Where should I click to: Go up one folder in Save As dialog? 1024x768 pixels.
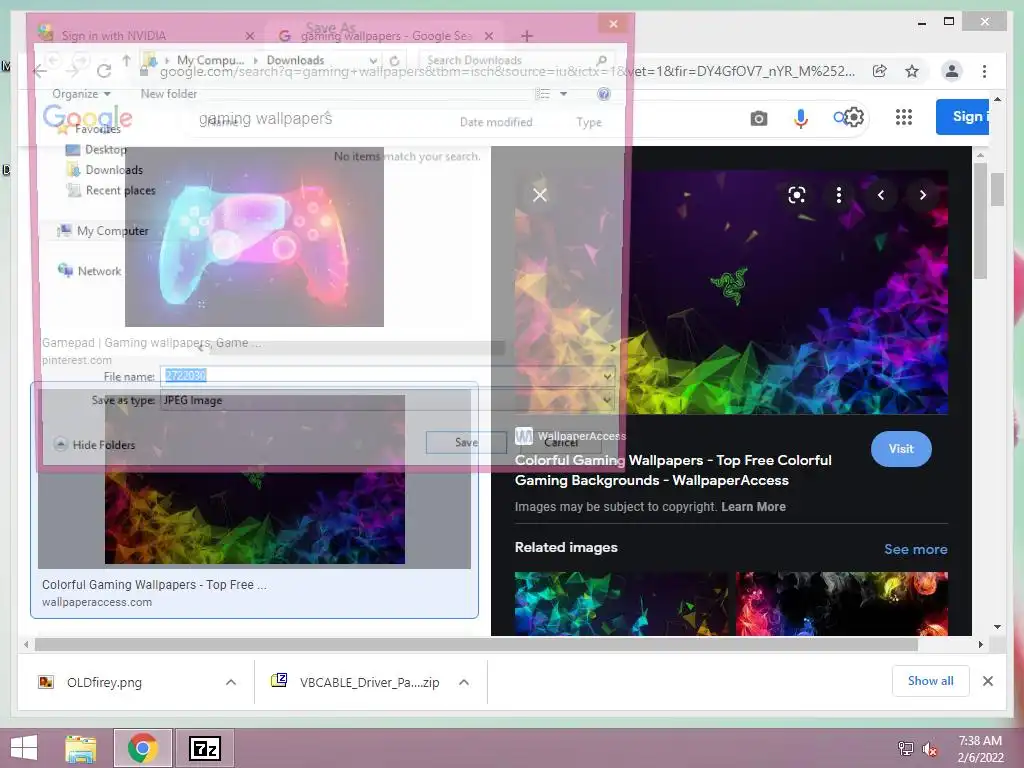click(126, 60)
